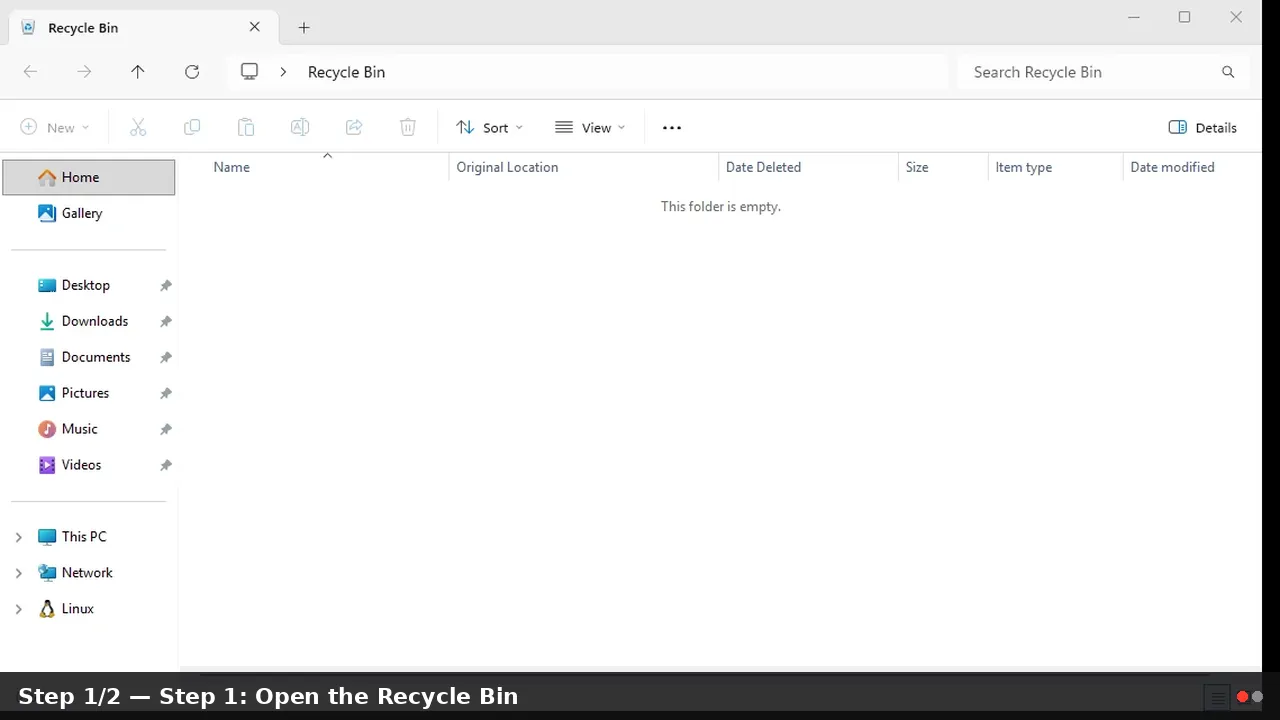Open the View dropdown menu
This screenshot has height=720, width=1280.
590,128
